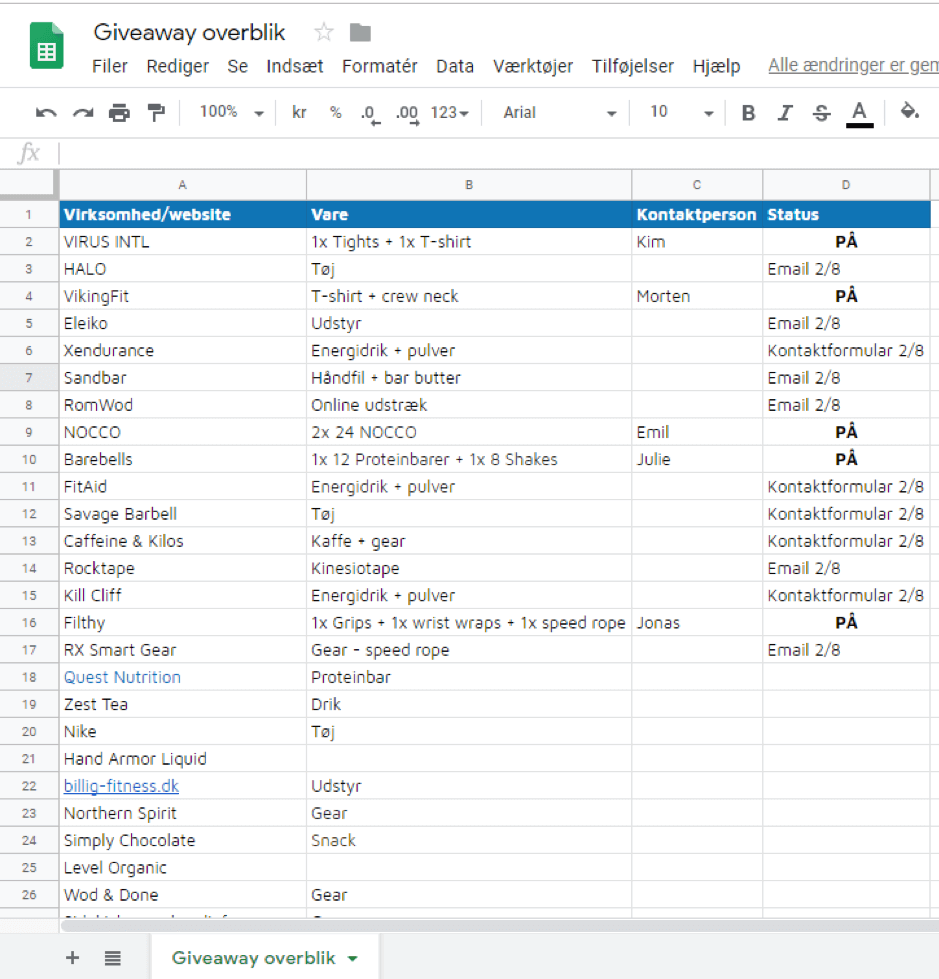Open the Data menu
The width and height of the screenshot is (939, 979).
click(455, 66)
